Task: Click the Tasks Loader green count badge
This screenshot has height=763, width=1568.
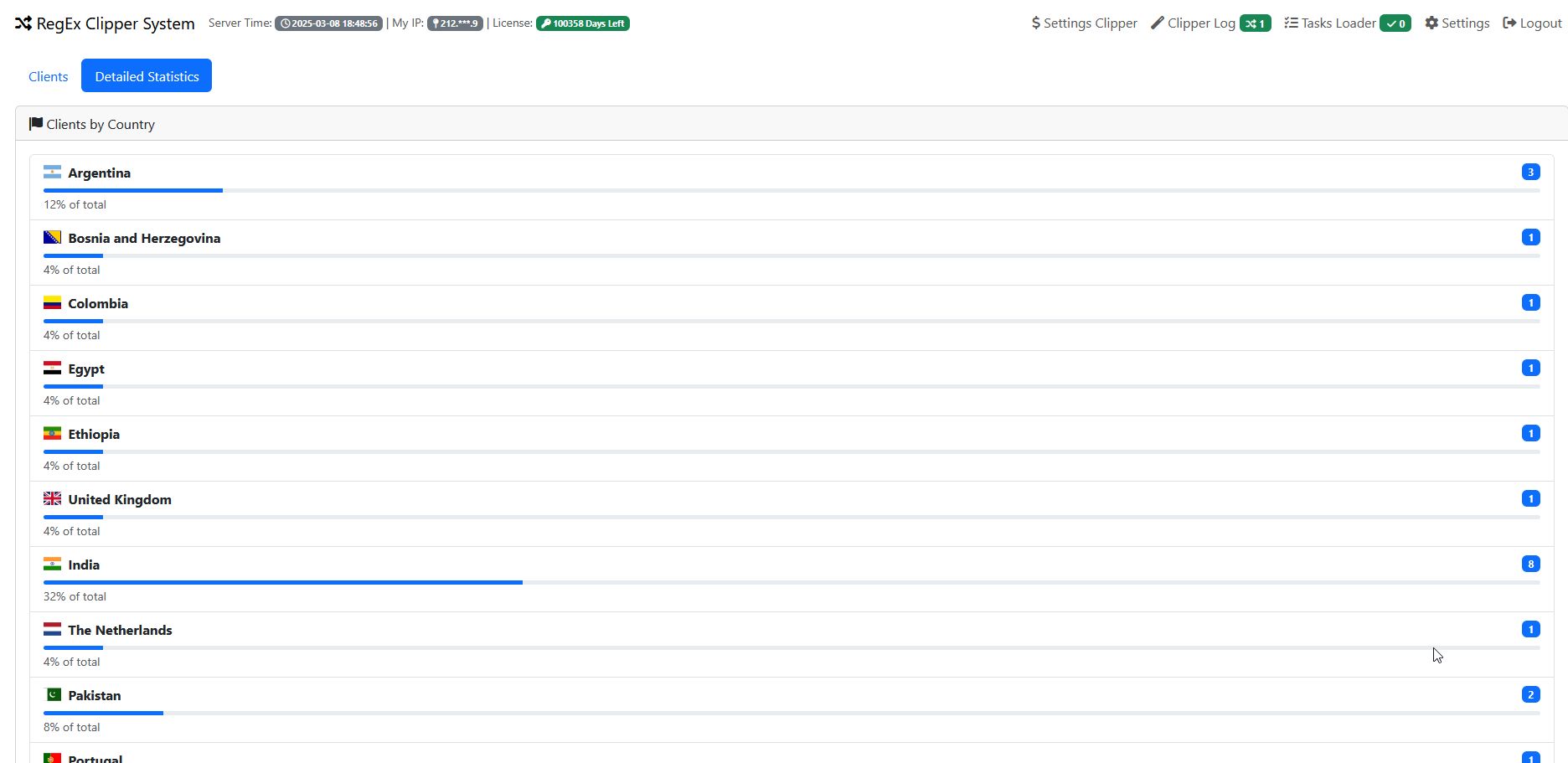Action: coord(1395,23)
